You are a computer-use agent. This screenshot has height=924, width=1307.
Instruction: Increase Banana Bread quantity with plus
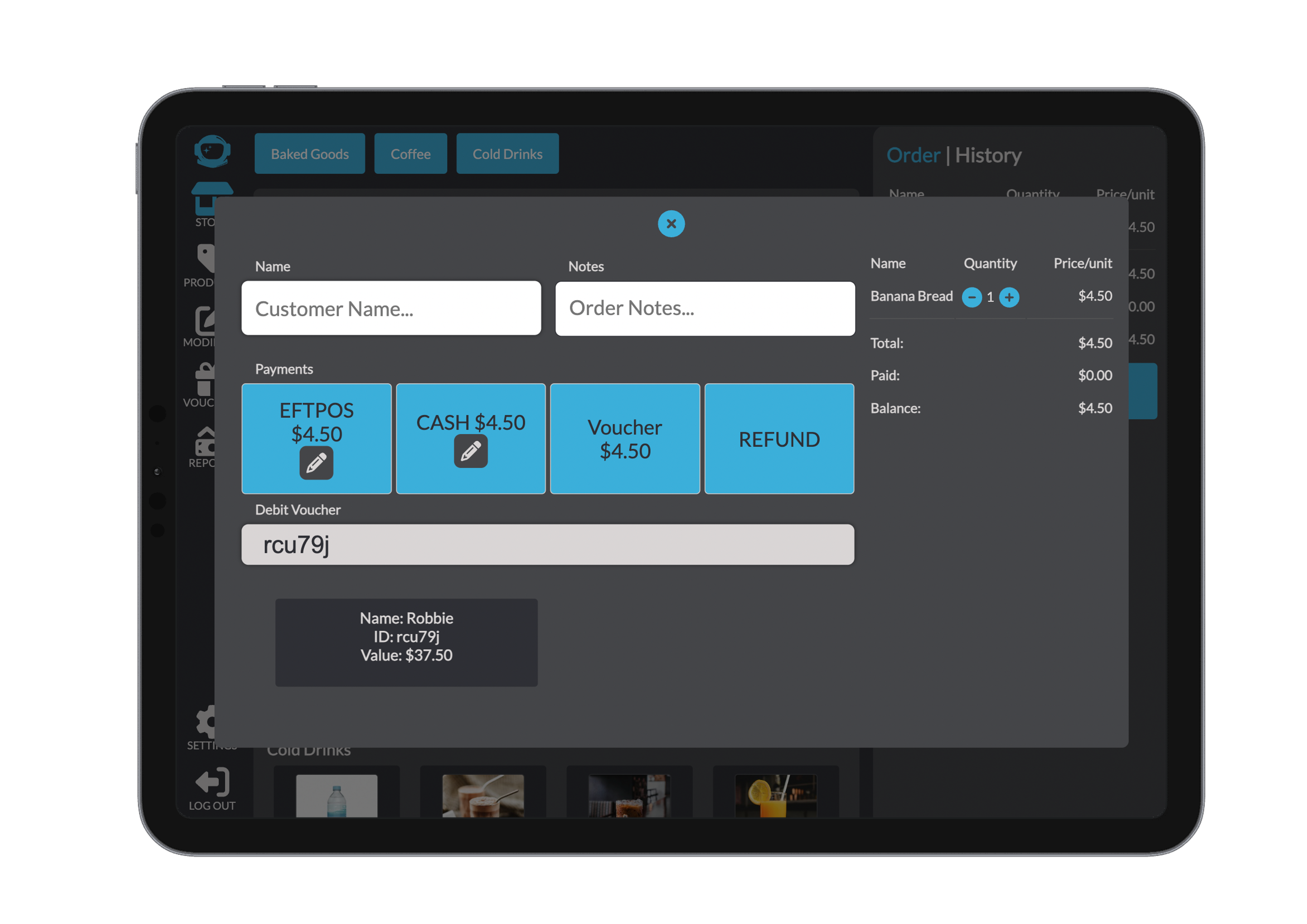pos(1009,297)
